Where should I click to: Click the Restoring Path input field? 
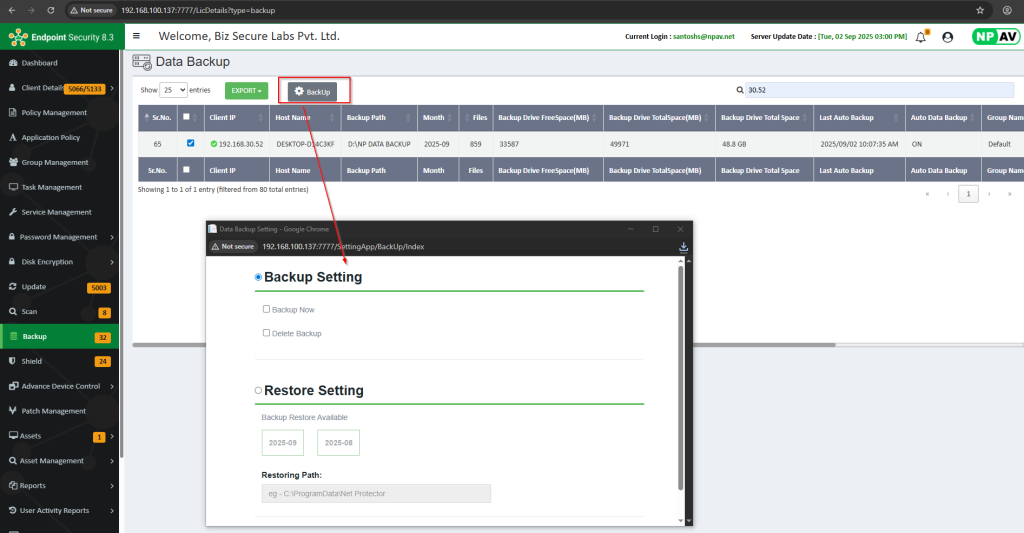pyautogui.click(x=376, y=493)
